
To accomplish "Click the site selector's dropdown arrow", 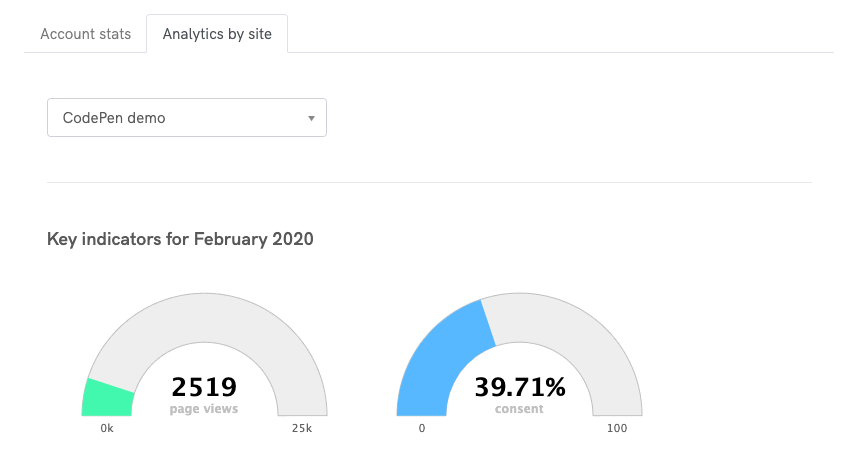I will click(x=311, y=118).
